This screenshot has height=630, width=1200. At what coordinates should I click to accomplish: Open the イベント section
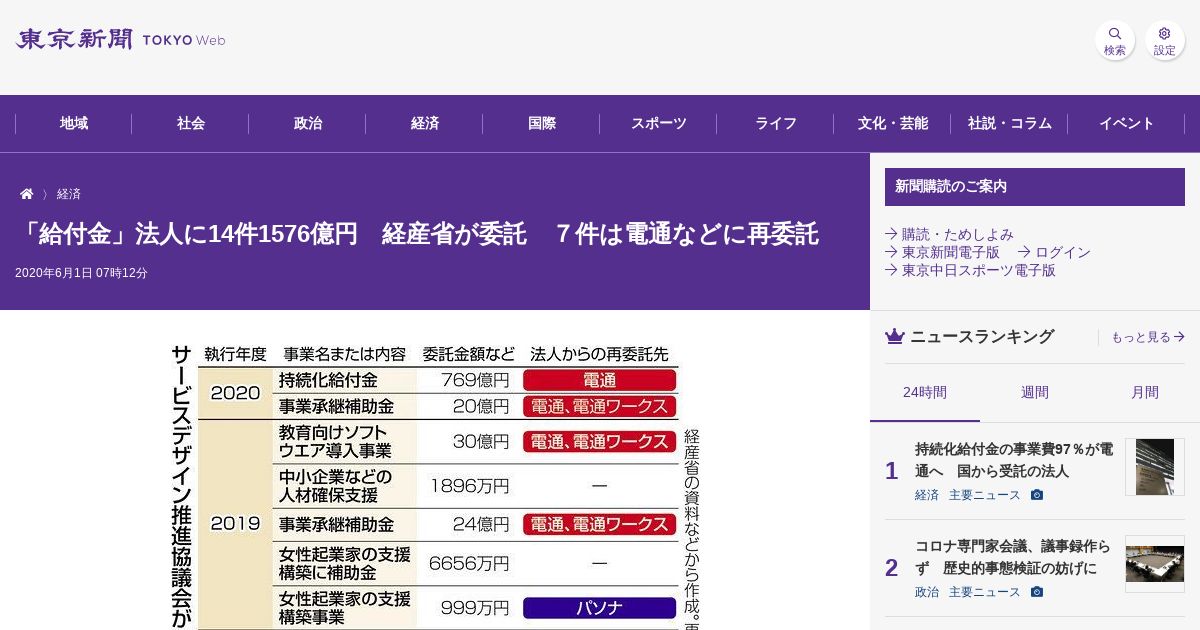tap(1127, 123)
